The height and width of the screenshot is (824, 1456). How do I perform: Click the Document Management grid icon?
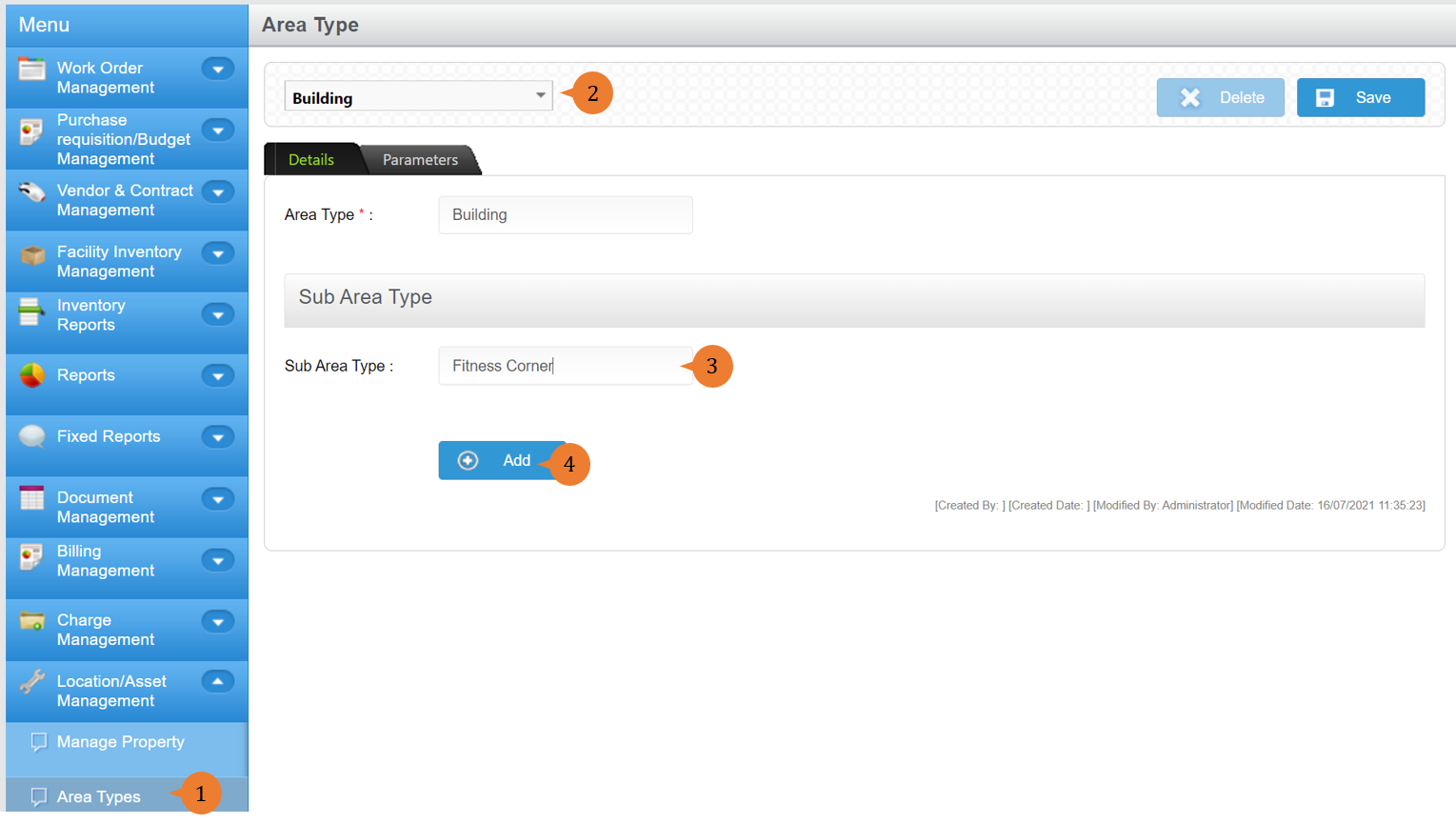31,498
